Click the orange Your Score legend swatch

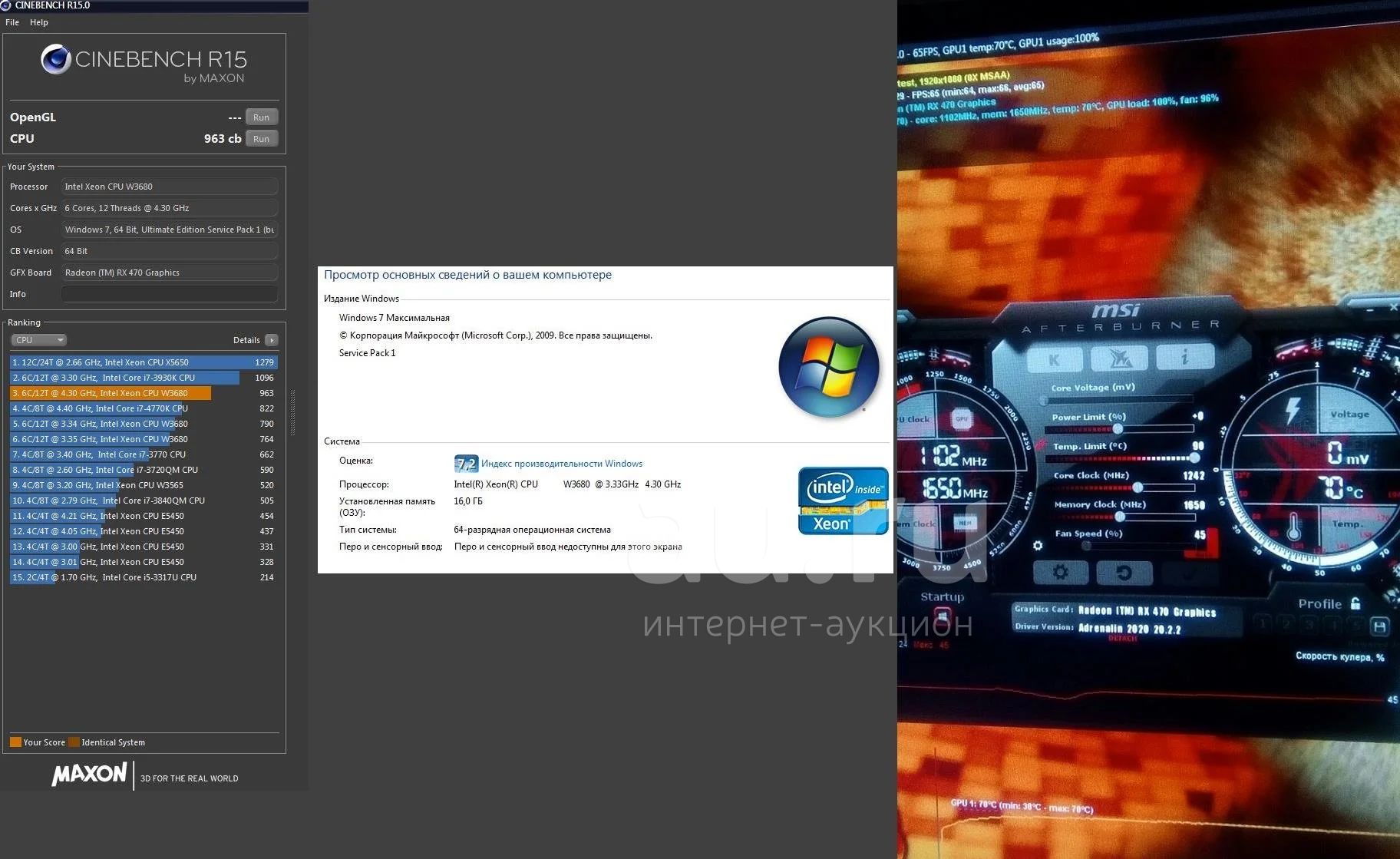(x=15, y=742)
